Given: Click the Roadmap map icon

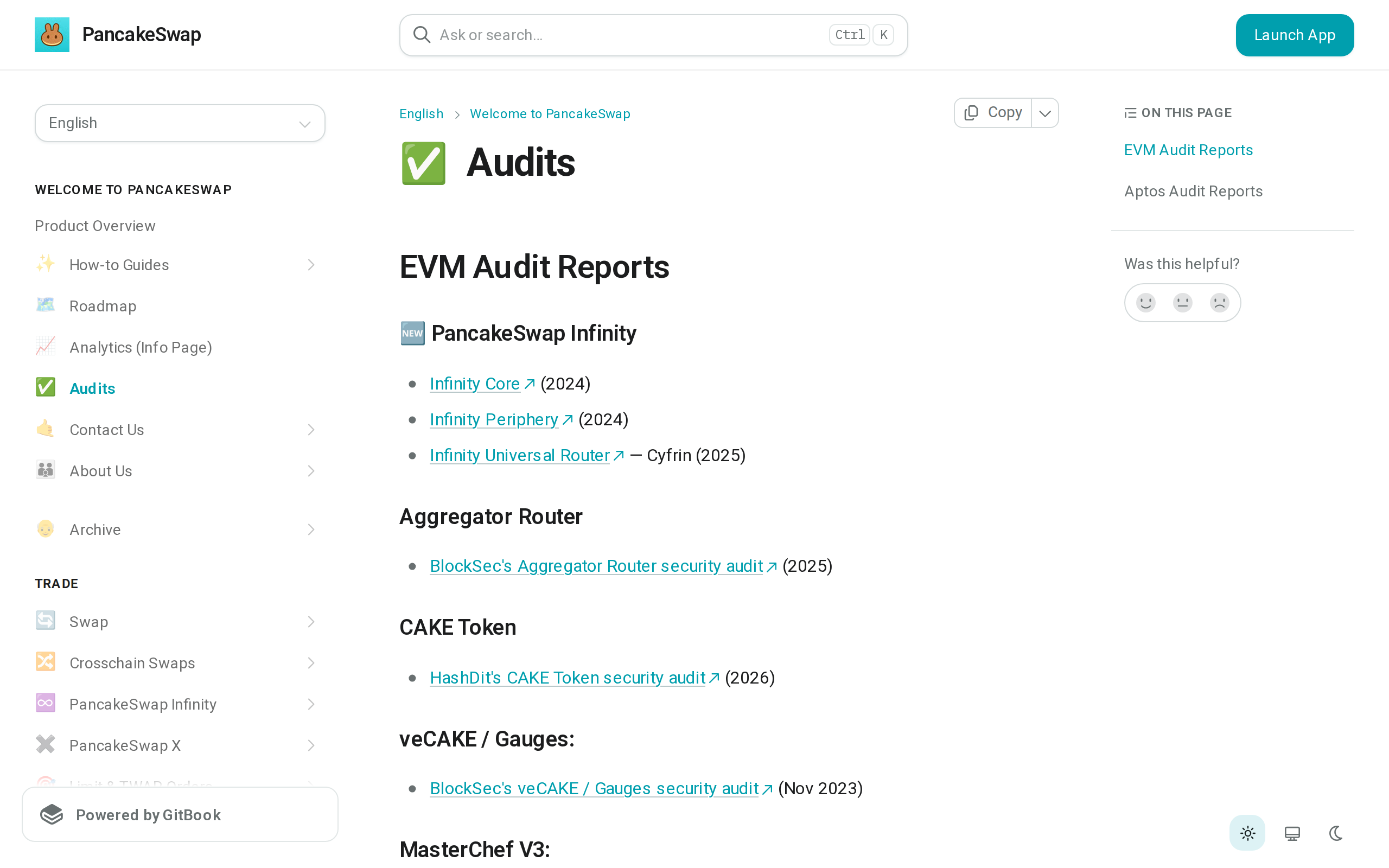Looking at the screenshot, I should 46,305.
